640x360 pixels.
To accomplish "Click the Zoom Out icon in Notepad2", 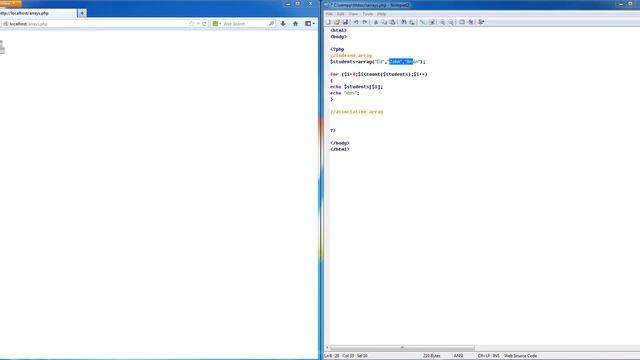I will click(451, 22).
